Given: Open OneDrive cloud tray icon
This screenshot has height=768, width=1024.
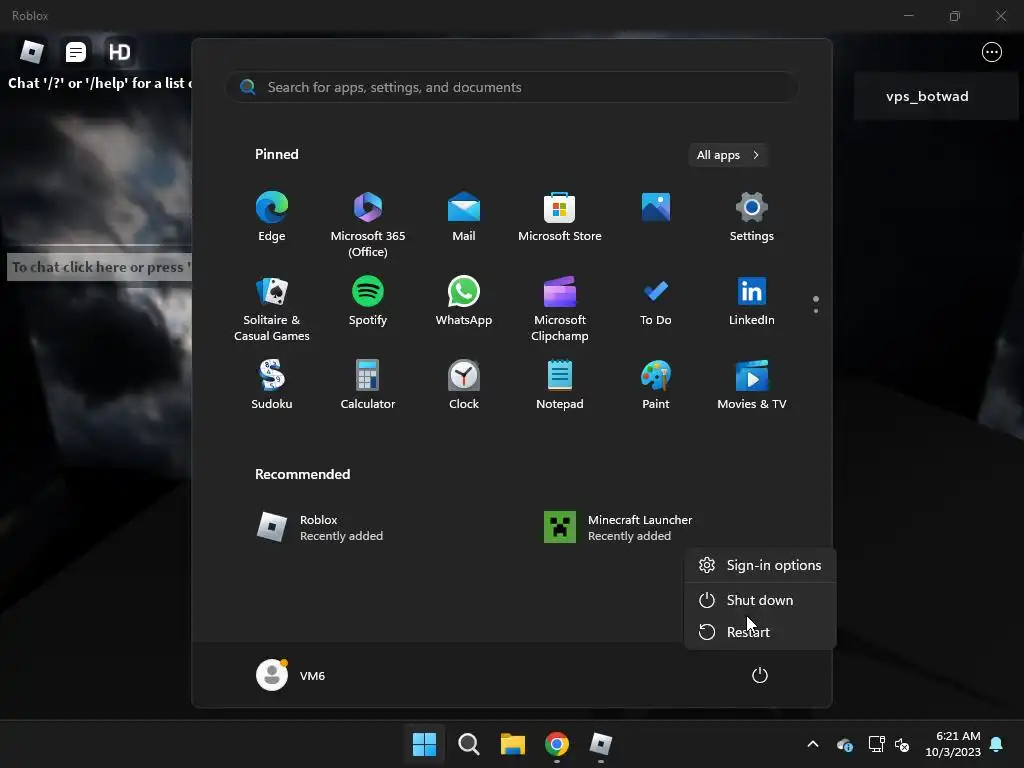Looking at the screenshot, I should (x=844, y=744).
